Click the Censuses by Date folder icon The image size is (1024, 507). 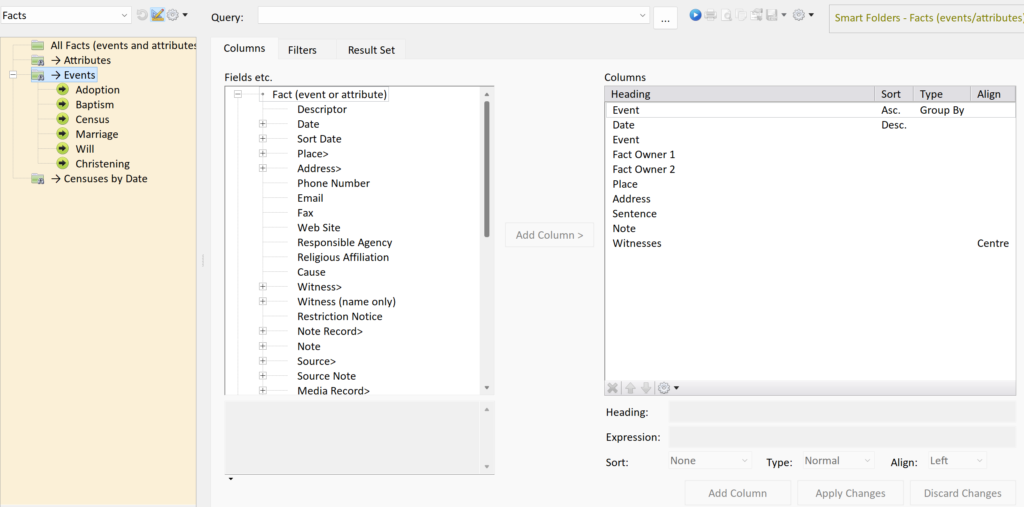pos(38,179)
